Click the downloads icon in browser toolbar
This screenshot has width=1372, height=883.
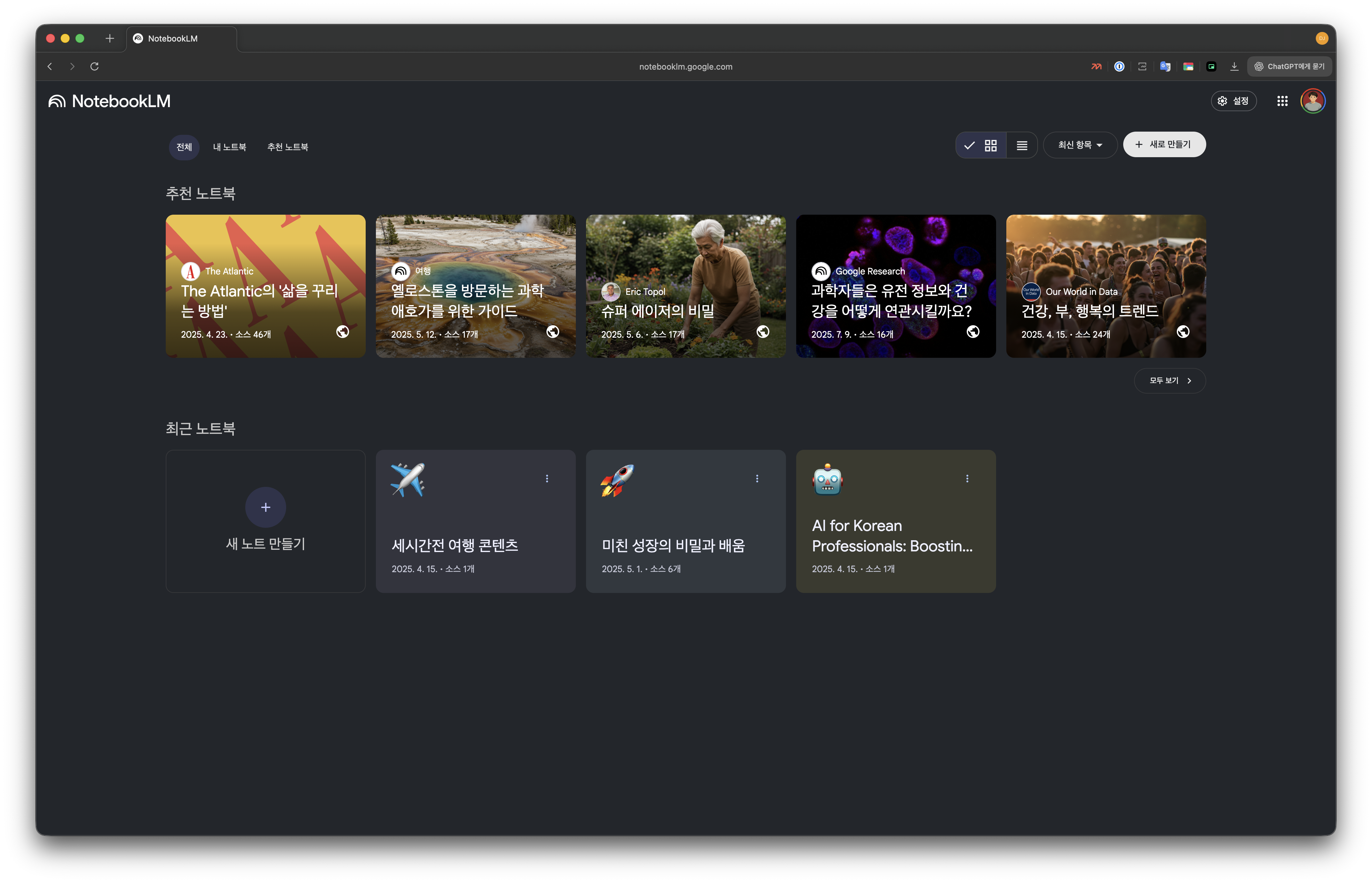tap(1234, 66)
